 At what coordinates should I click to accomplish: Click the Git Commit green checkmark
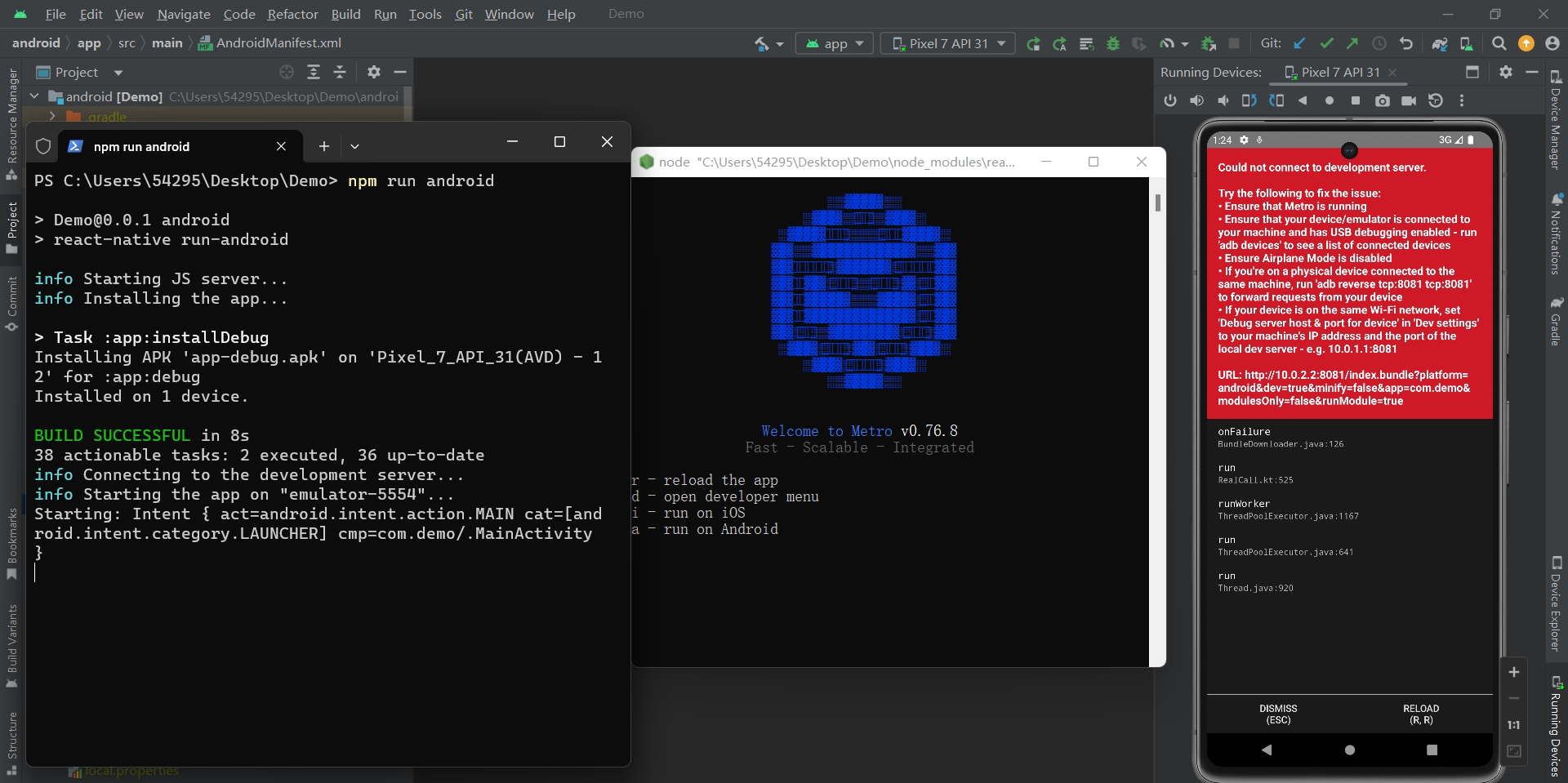(1326, 43)
